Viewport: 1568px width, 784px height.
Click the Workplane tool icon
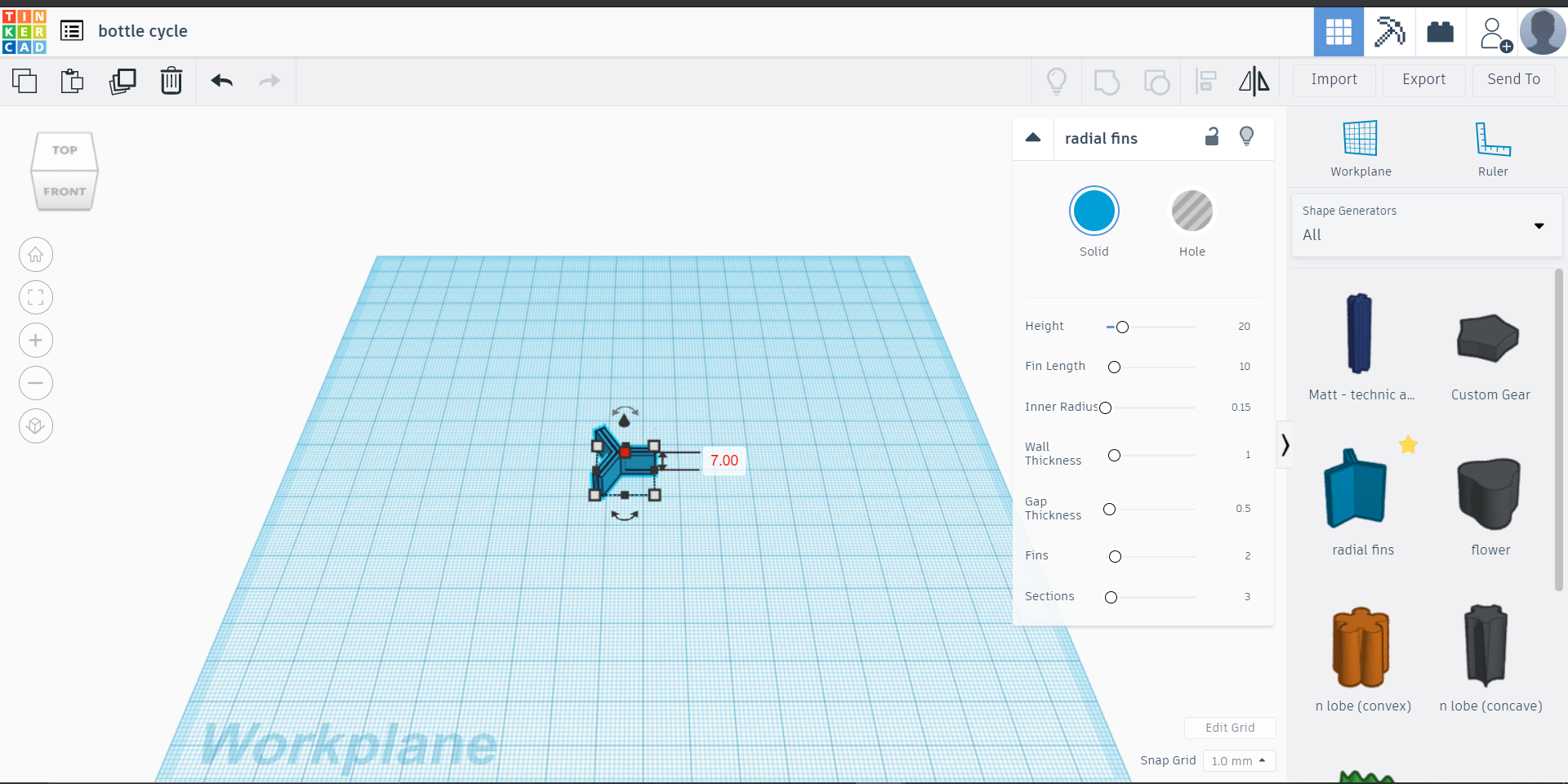(x=1360, y=145)
